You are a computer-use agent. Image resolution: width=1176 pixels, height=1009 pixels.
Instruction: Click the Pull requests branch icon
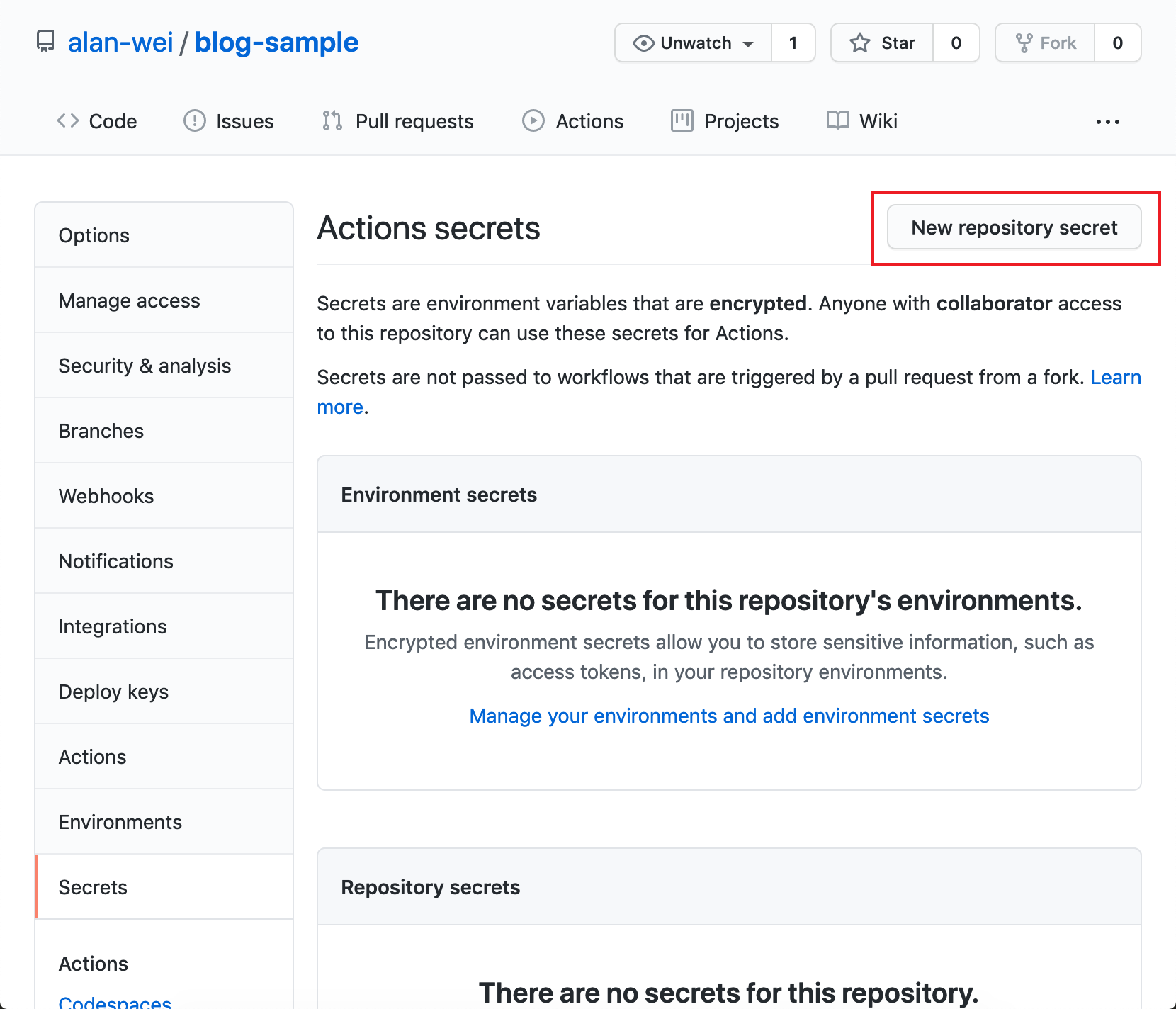point(332,120)
